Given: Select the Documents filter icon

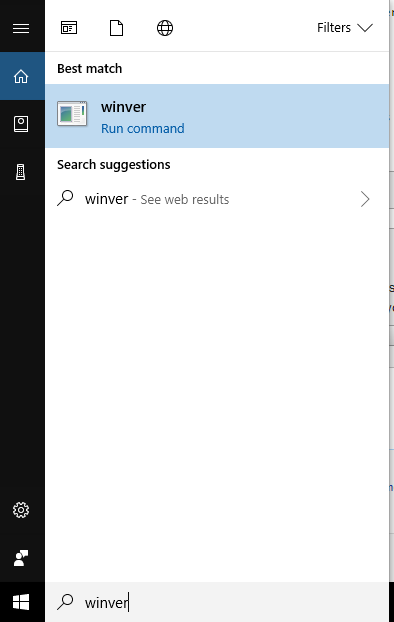Looking at the screenshot, I should 116,28.
